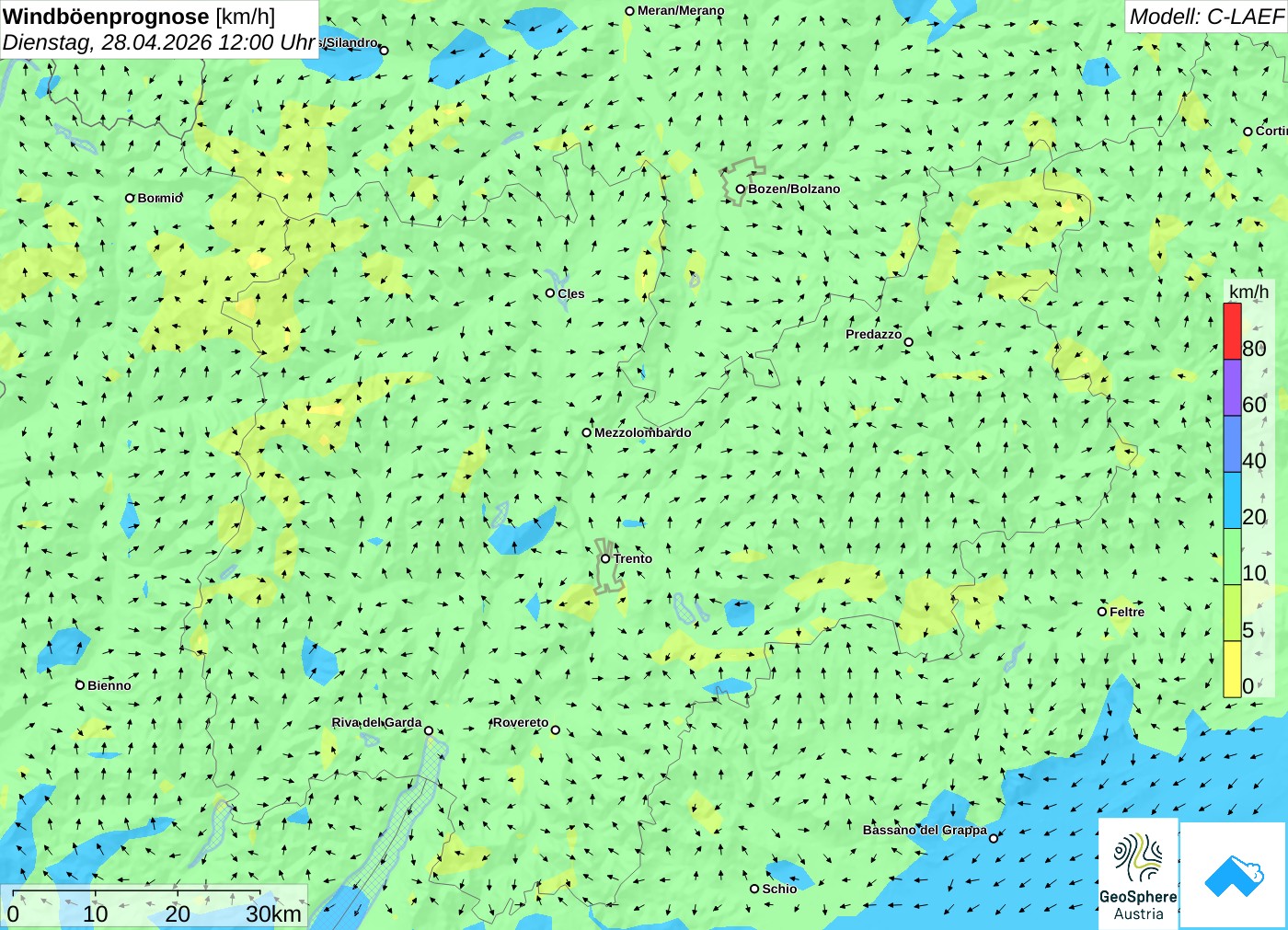Click the 10 mark on the scale bar
1288x930 pixels.
point(96,913)
